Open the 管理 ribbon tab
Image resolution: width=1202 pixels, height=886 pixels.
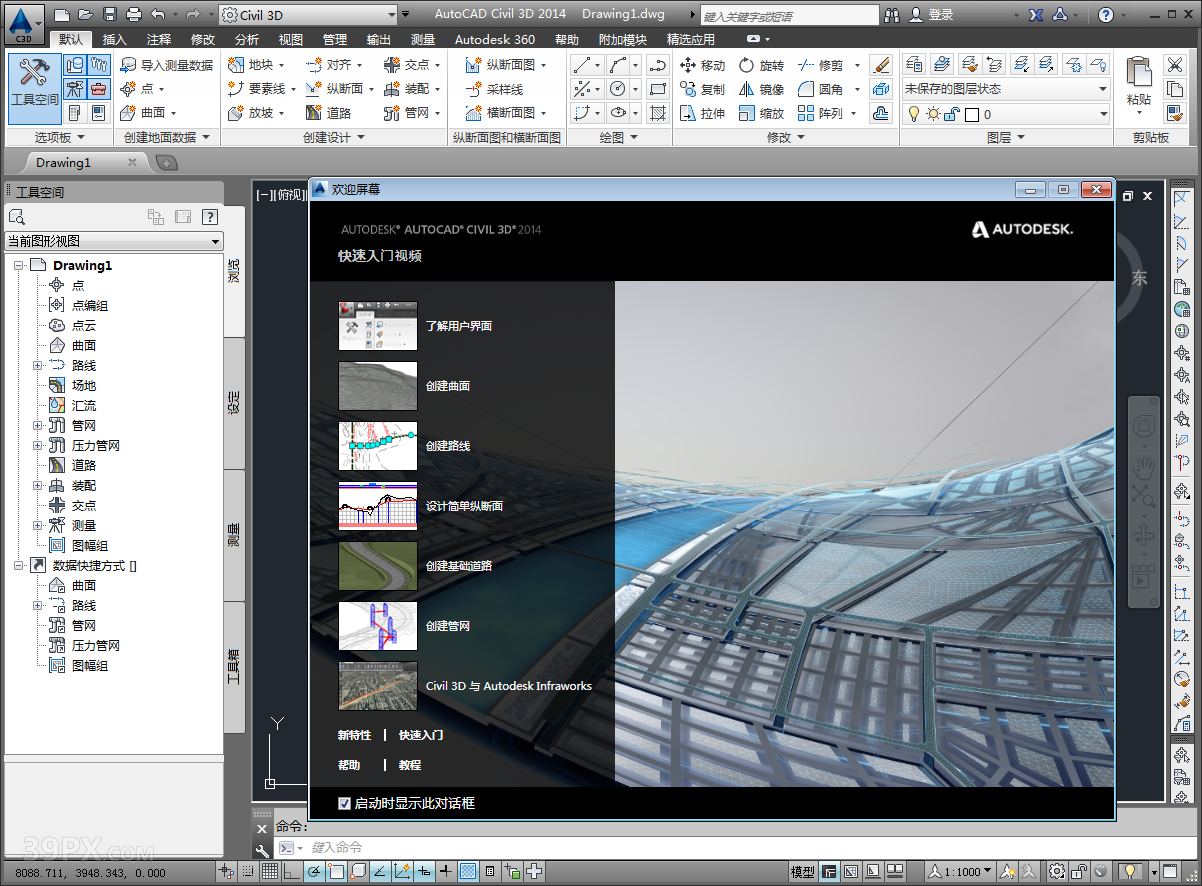[335, 39]
